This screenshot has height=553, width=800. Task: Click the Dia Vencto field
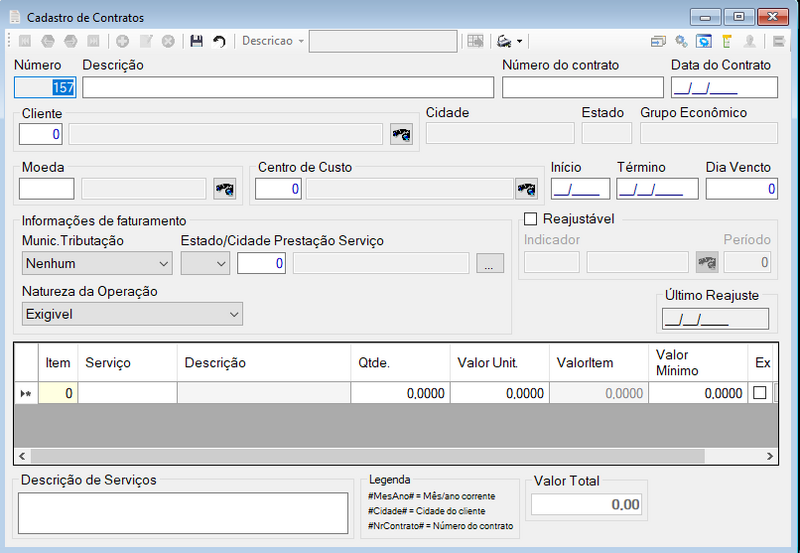(x=742, y=189)
